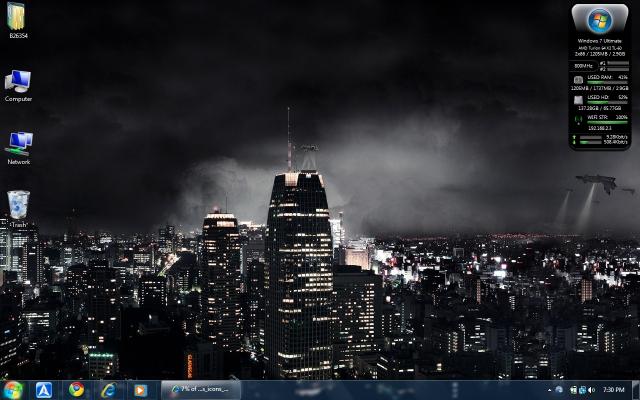Click the 800MHz CPU clock readout
This screenshot has height=400, width=640.
pos(583,66)
